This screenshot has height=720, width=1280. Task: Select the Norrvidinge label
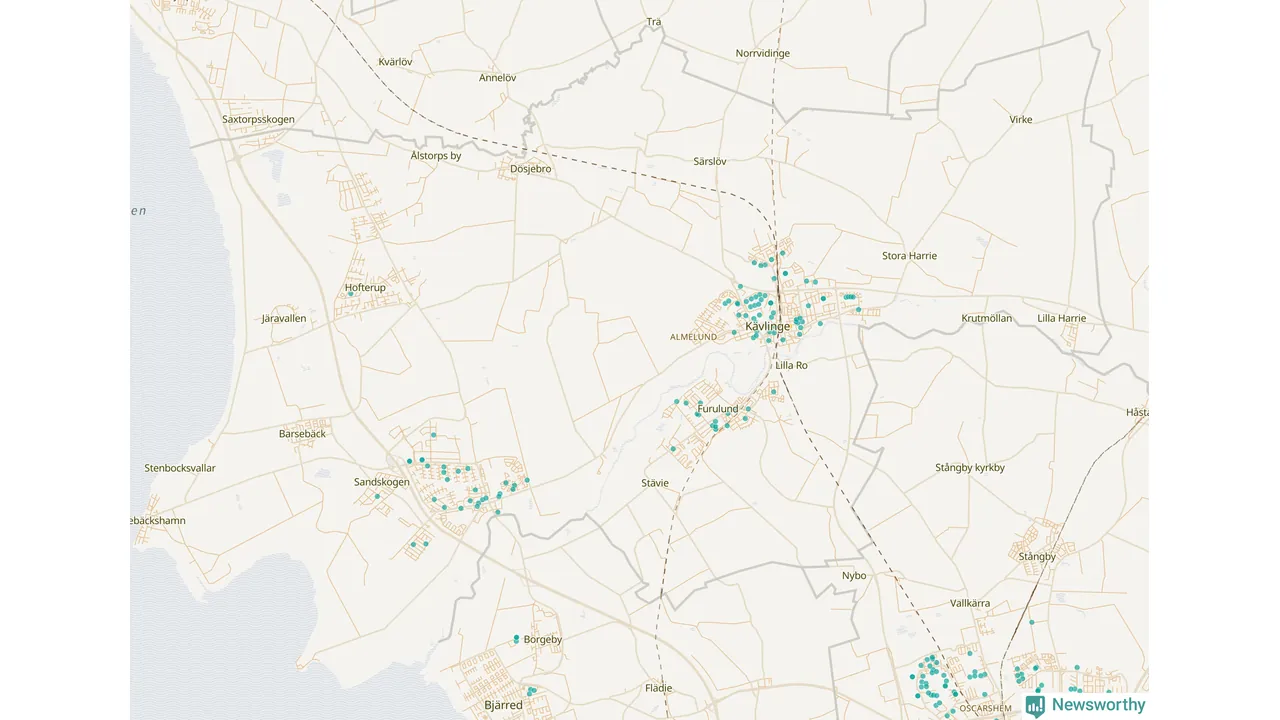[x=763, y=53]
